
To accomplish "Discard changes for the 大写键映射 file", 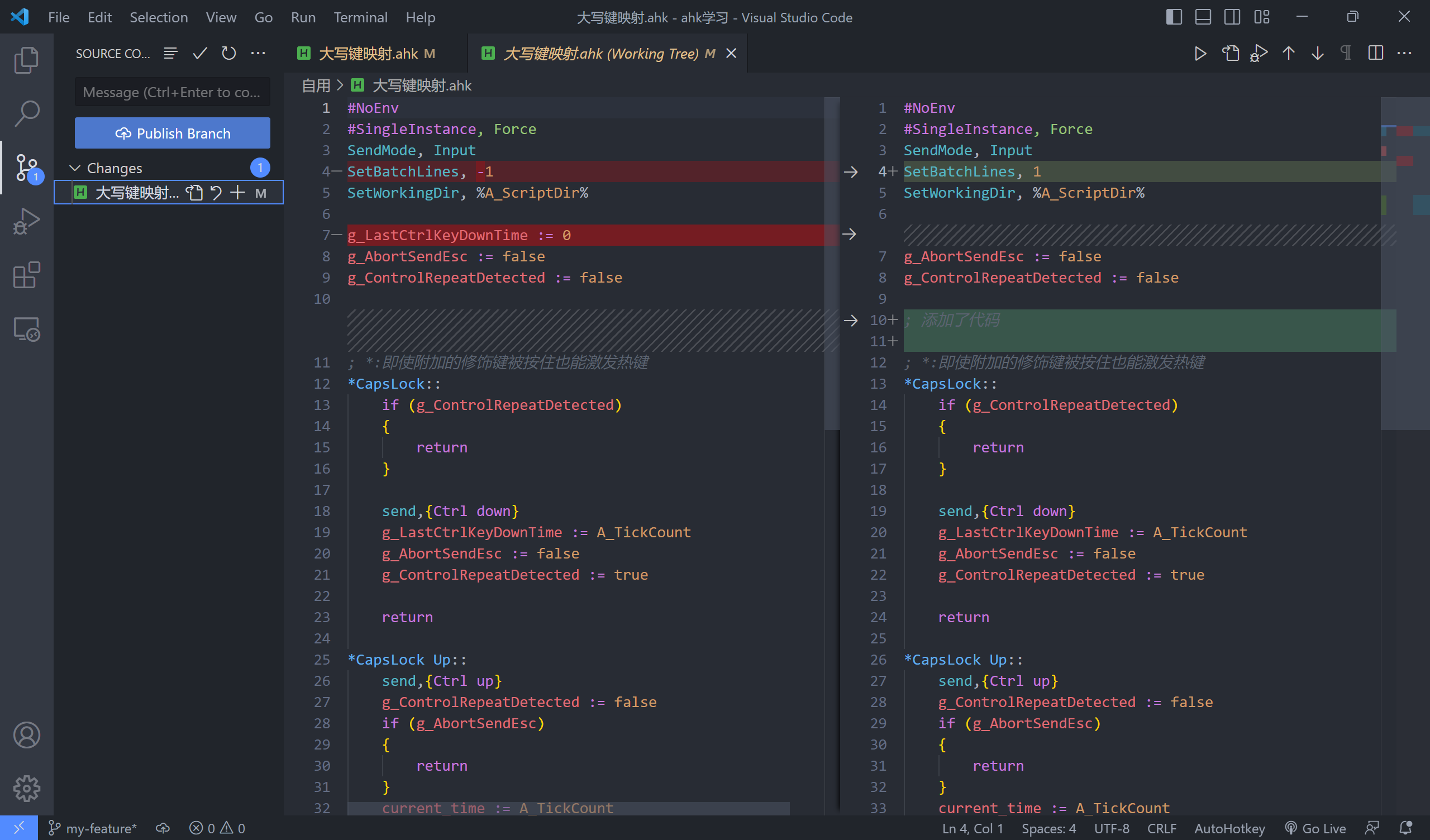I will (216, 193).
